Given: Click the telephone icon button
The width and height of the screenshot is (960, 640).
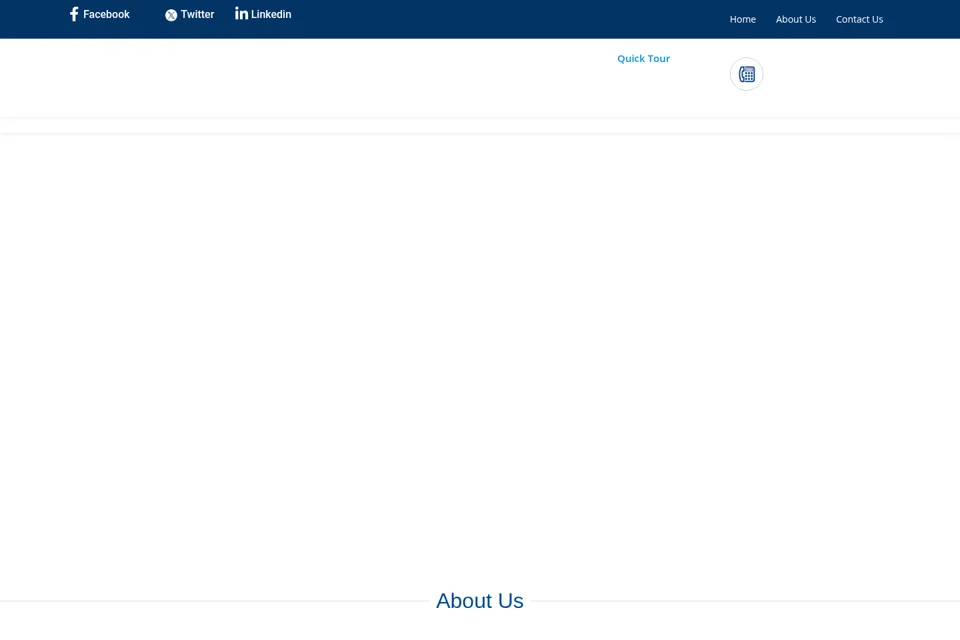Looking at the screenshot, I should click(746, 74).
